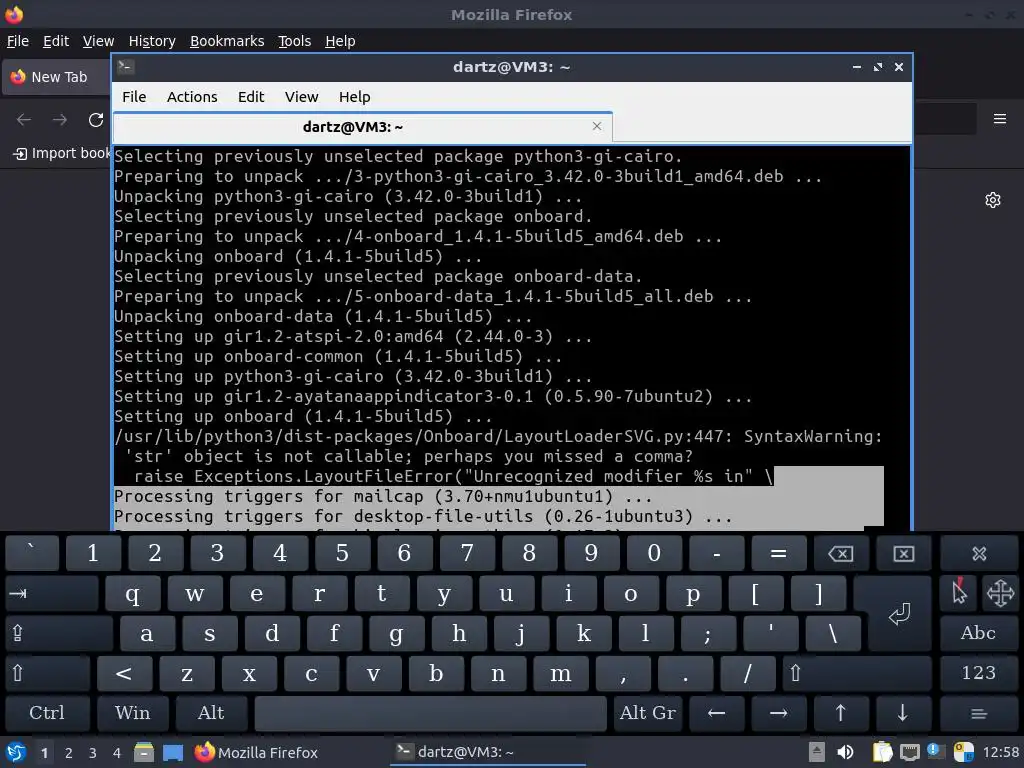1024x768 pixels.
Task: Switch to workspace 3 in pager
Action: pos(93,753)
